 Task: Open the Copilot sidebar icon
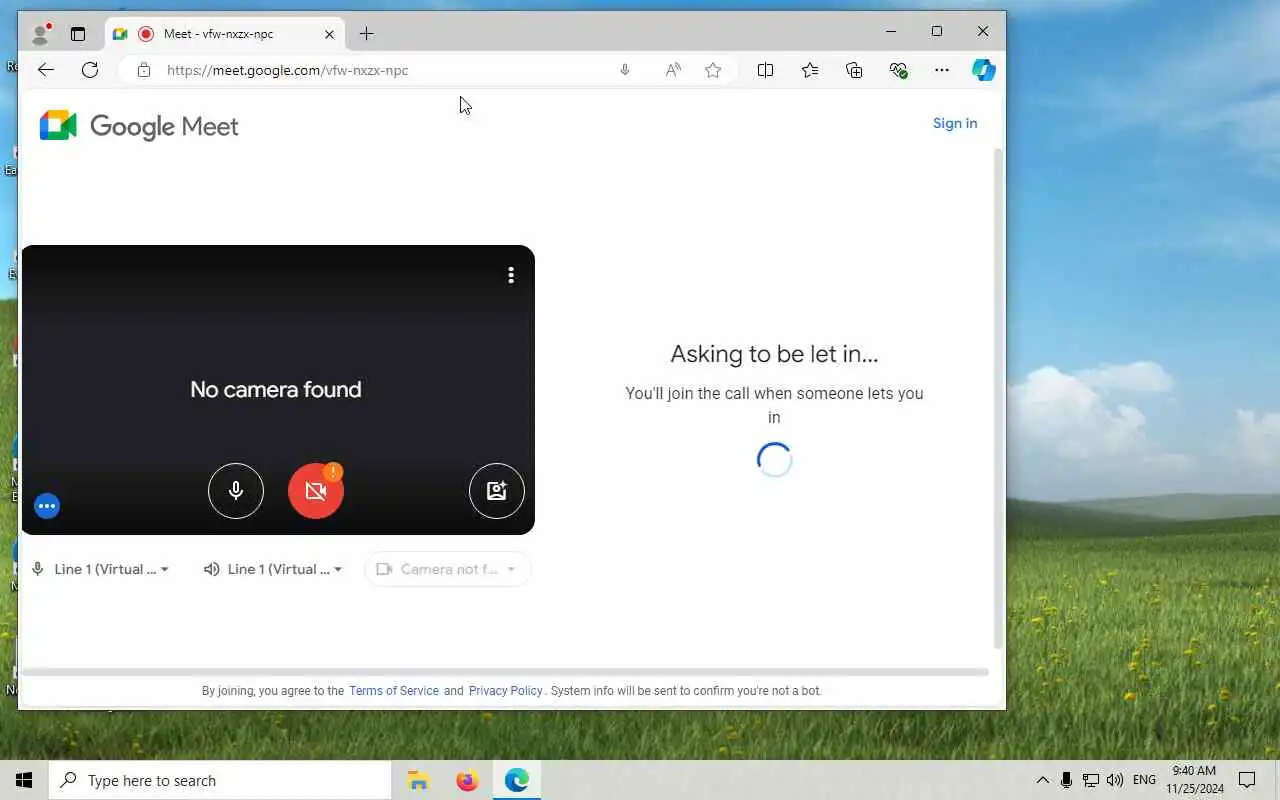(984, 70)
